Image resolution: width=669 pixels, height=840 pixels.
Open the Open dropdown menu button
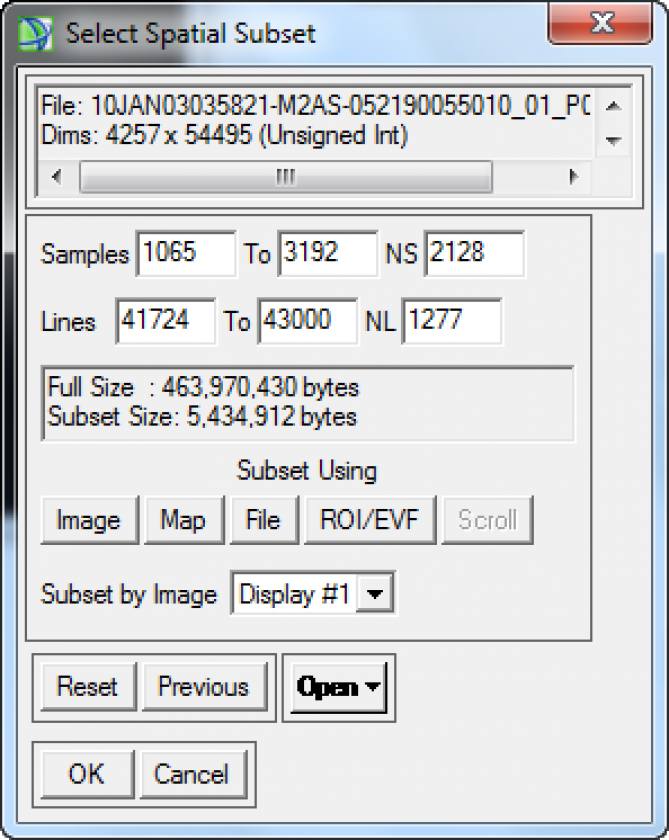click(338, 687)
